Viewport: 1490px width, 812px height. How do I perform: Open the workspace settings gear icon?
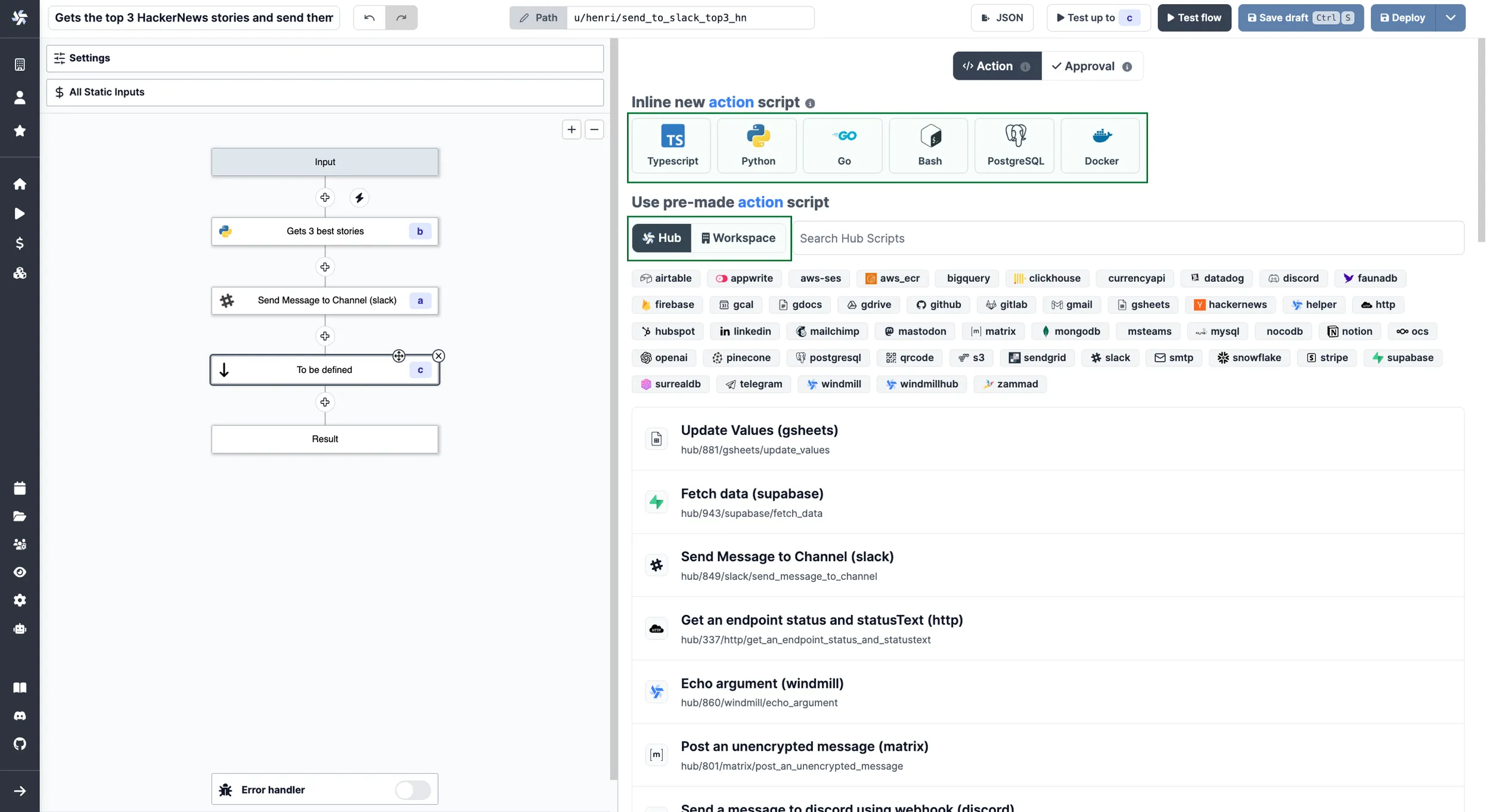tap(20, 600)
